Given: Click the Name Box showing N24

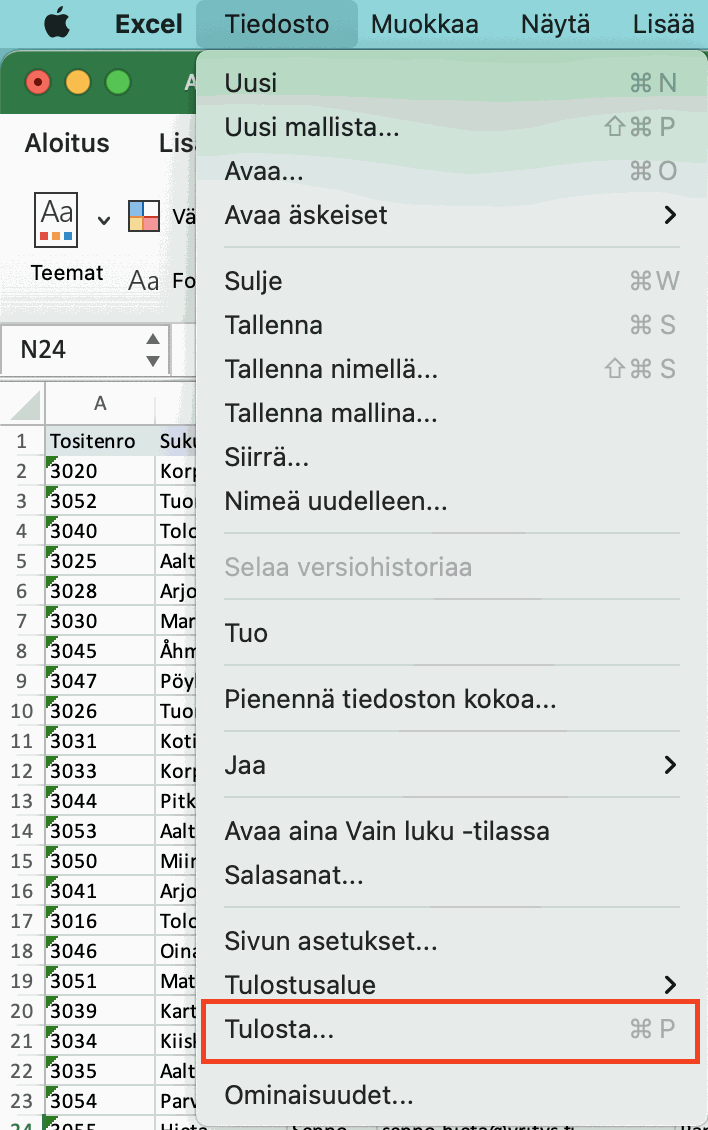Looking at the screenshot, I should [85, 350].
